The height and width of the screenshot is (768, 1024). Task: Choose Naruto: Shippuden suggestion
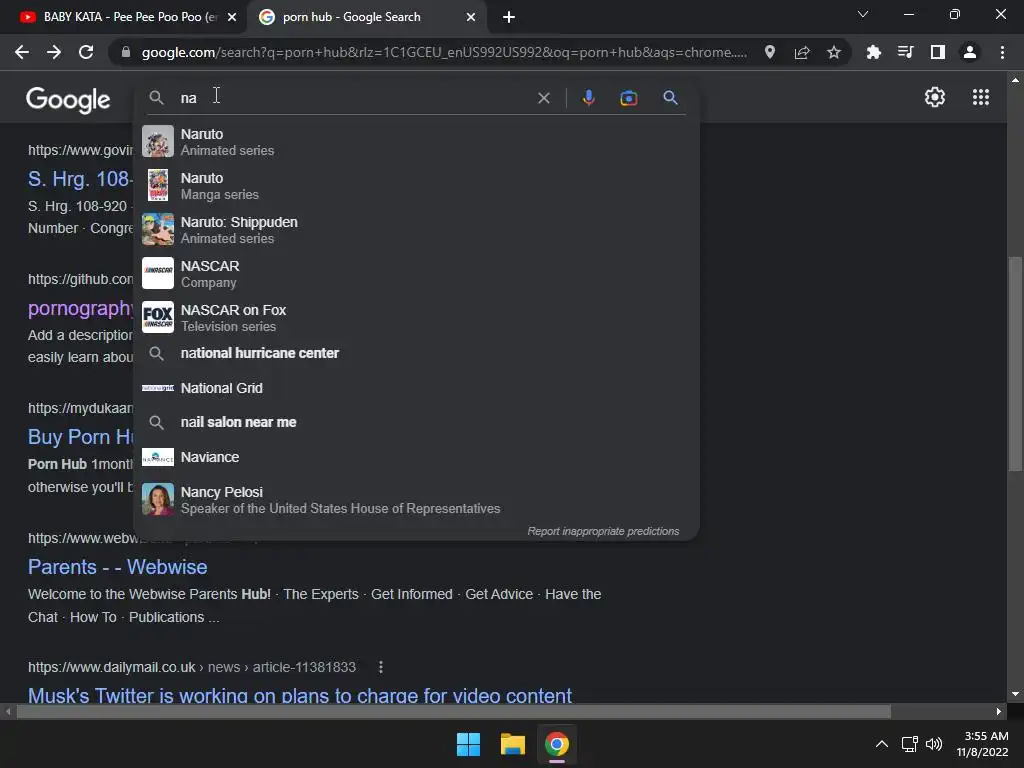(x=416, y=230)
